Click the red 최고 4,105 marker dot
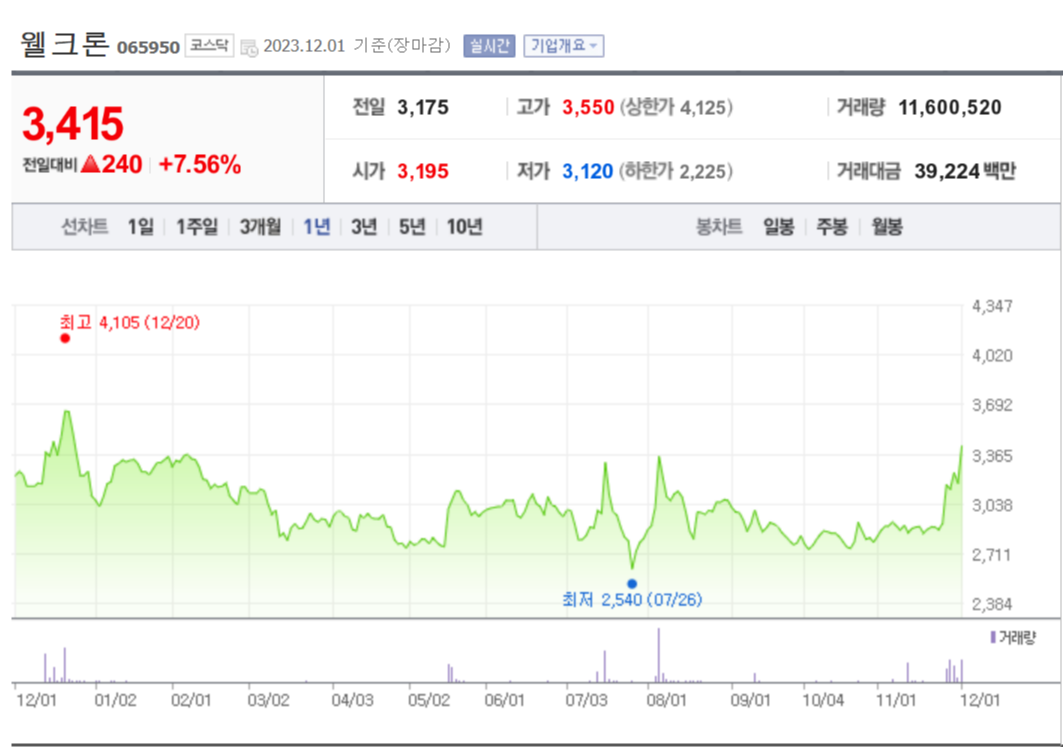Screen dimensions: 1063x747 coord(65,338)
